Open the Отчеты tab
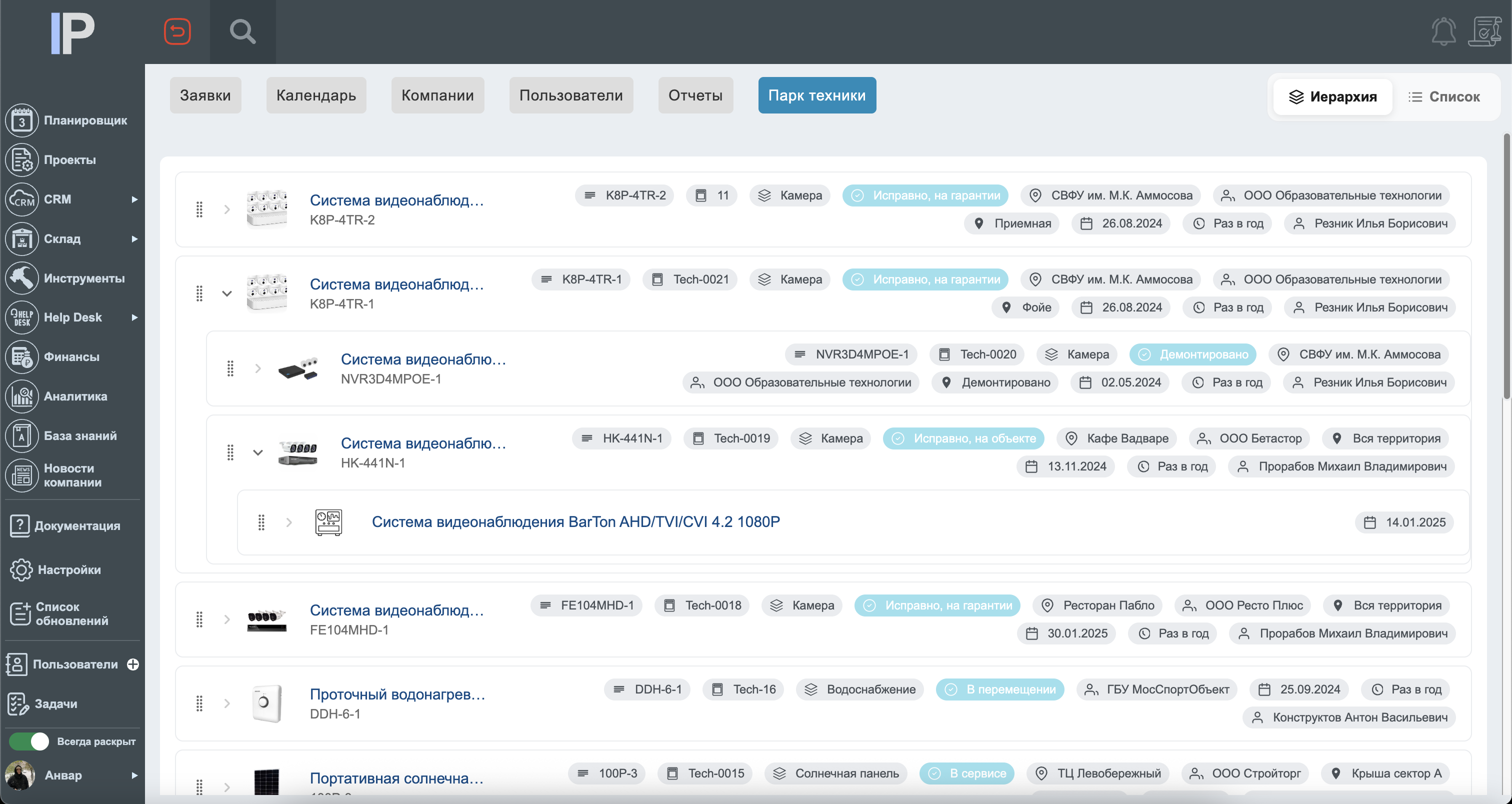The image size is (1512, 804). tap(695, 95)
